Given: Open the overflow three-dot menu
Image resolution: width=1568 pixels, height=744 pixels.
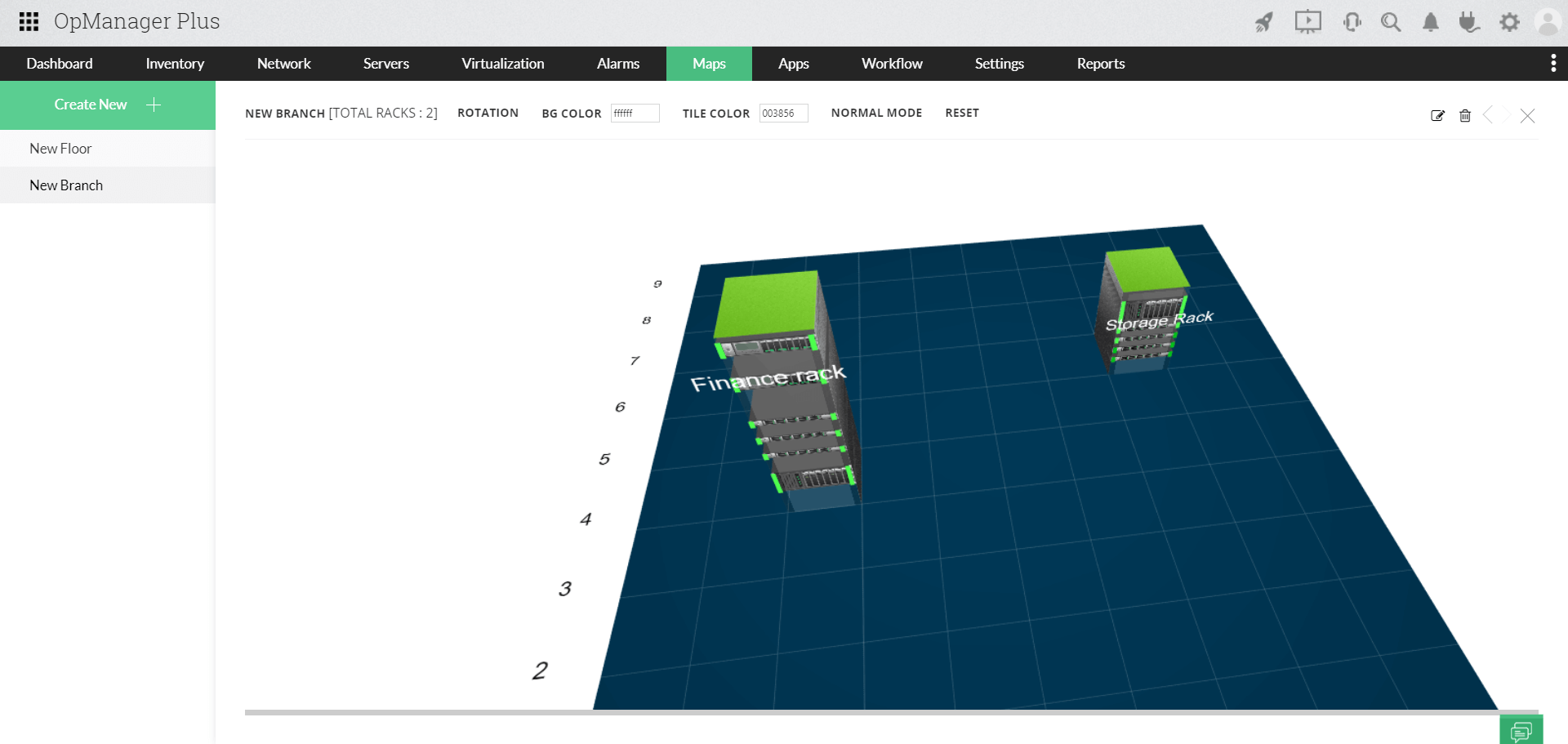Looking at the screenshot, I should (1553, 63).
